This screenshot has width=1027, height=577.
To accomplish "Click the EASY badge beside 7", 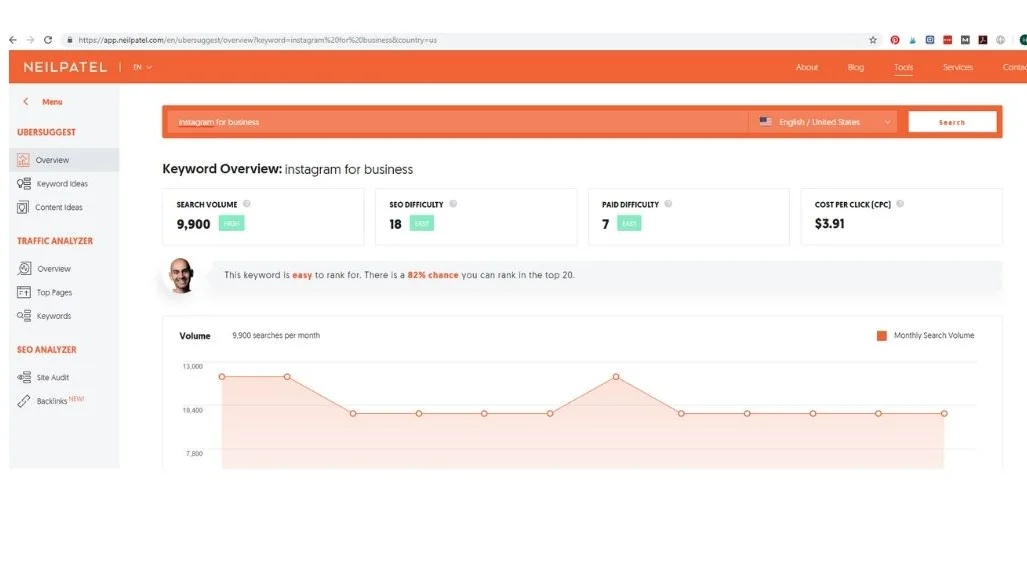I will (x=629, y=223).
